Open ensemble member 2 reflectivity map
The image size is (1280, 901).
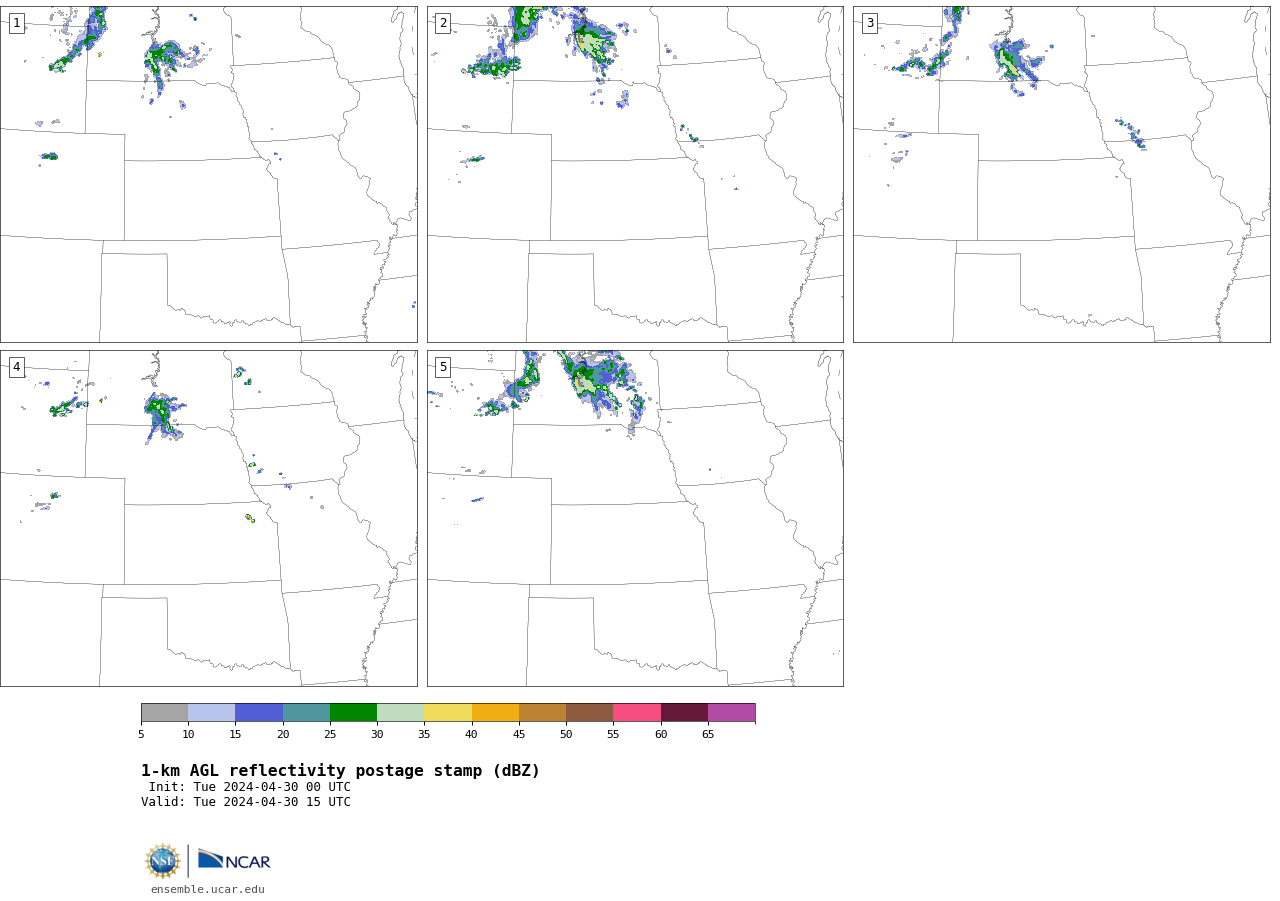pos(635,174)
